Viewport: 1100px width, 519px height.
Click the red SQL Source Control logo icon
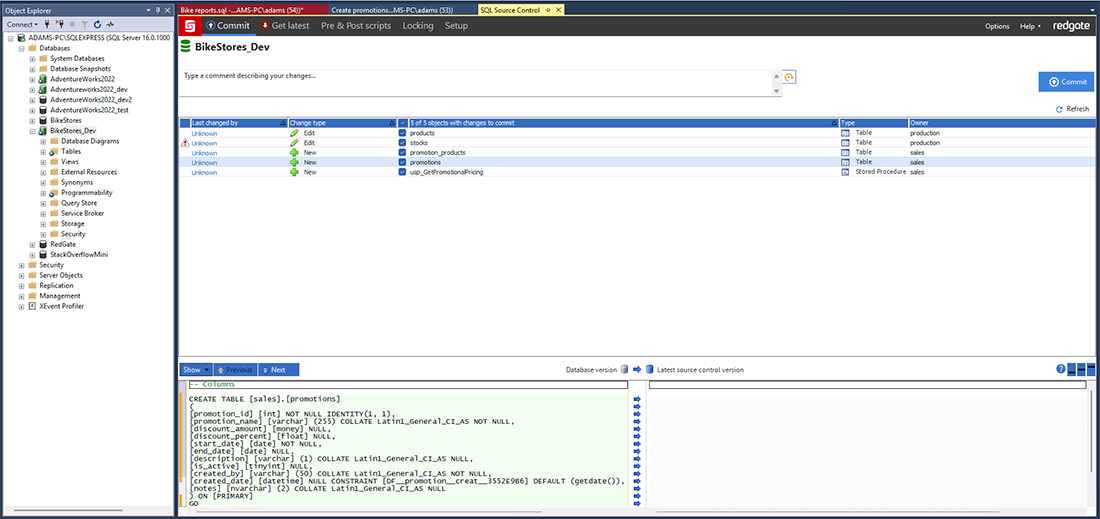coord(189,25)
